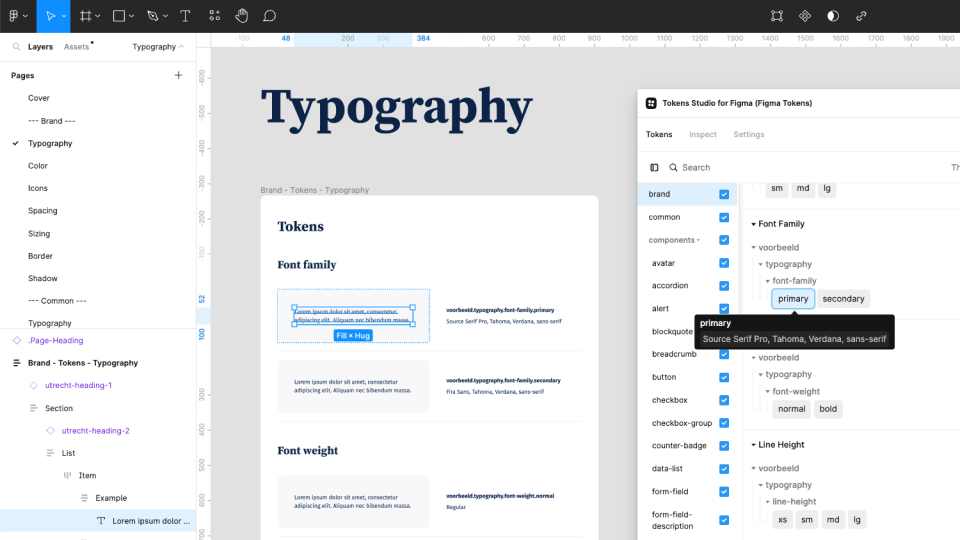Switch to the Layers tab
Viewport: 960px width, 540px height.
coord(40,47)
